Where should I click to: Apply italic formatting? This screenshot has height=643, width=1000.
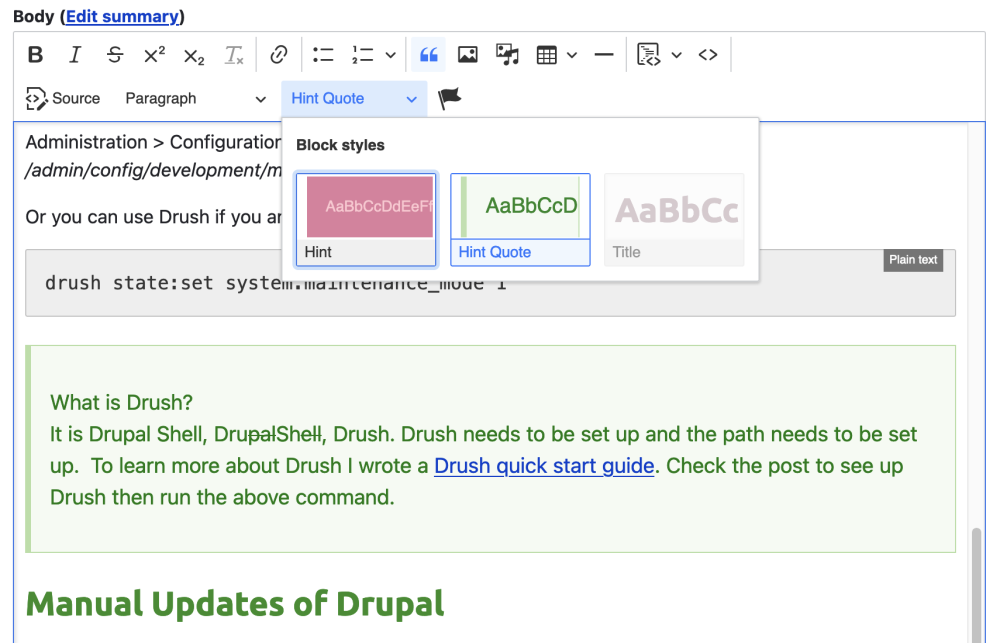[x=75, y=55]
